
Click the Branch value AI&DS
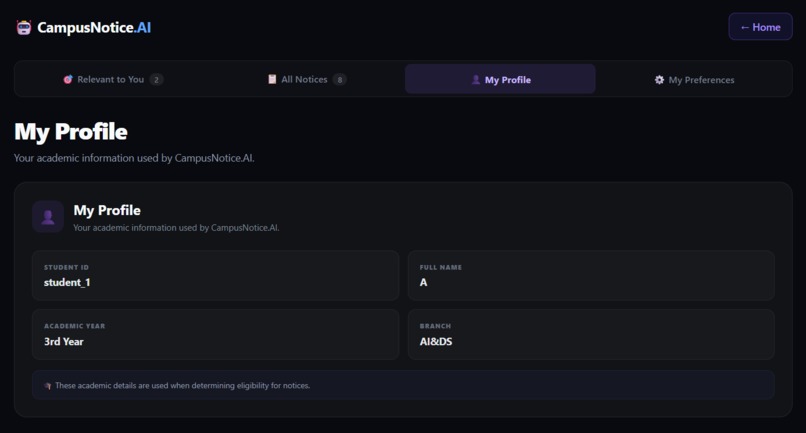[436, 341]
